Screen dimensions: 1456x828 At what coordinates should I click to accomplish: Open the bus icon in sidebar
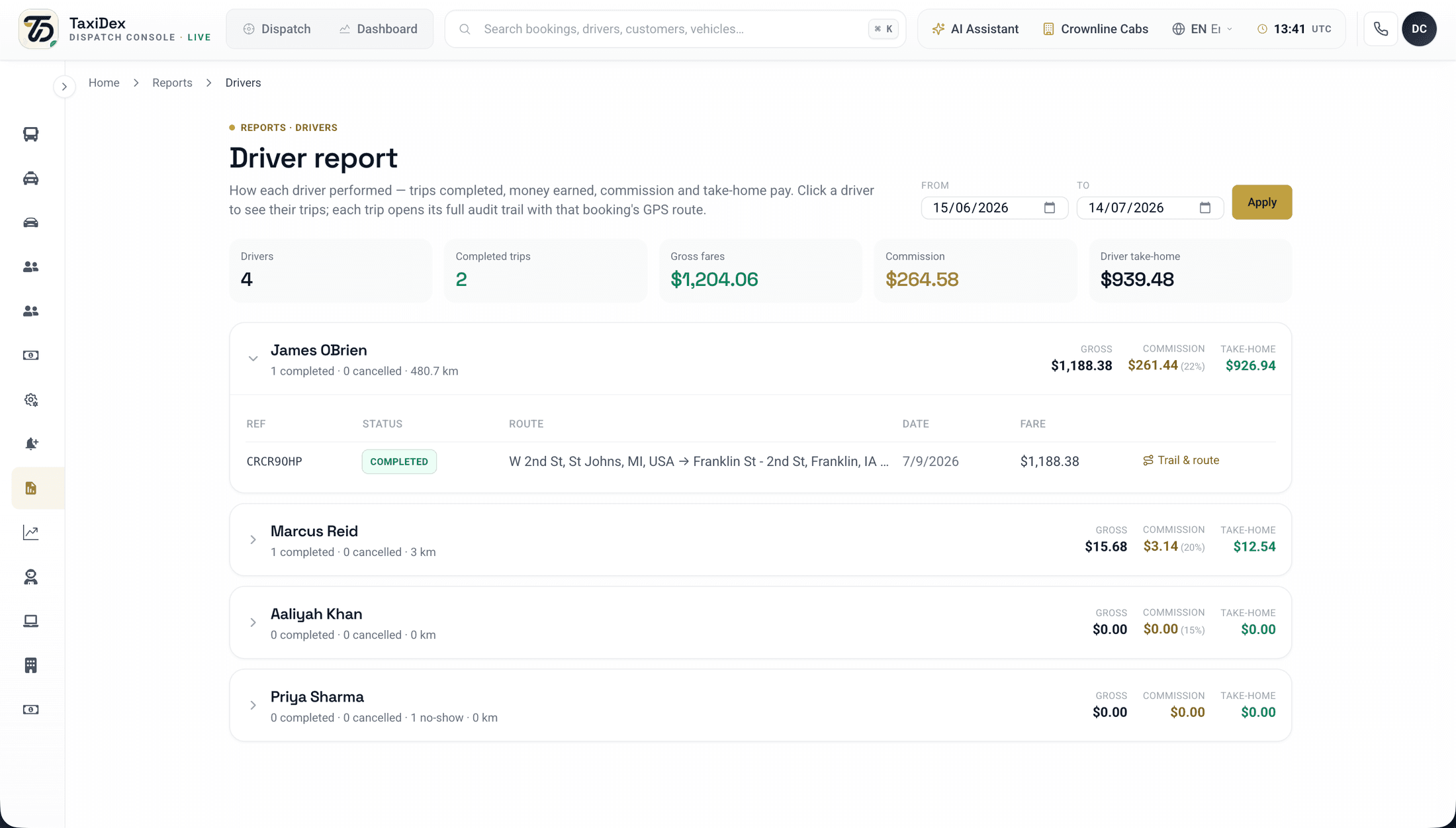point(30,134)
